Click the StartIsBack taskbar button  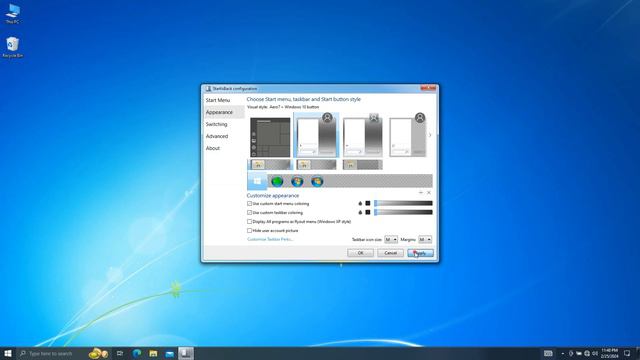[x=186, y=353]
